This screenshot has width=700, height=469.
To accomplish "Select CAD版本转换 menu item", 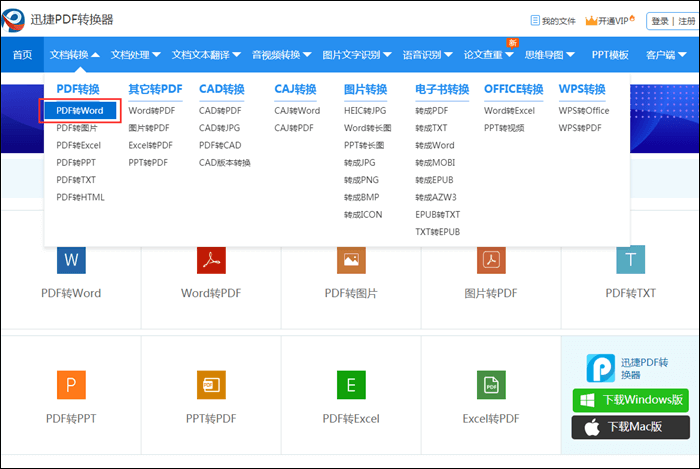I will tap(225, 163).
